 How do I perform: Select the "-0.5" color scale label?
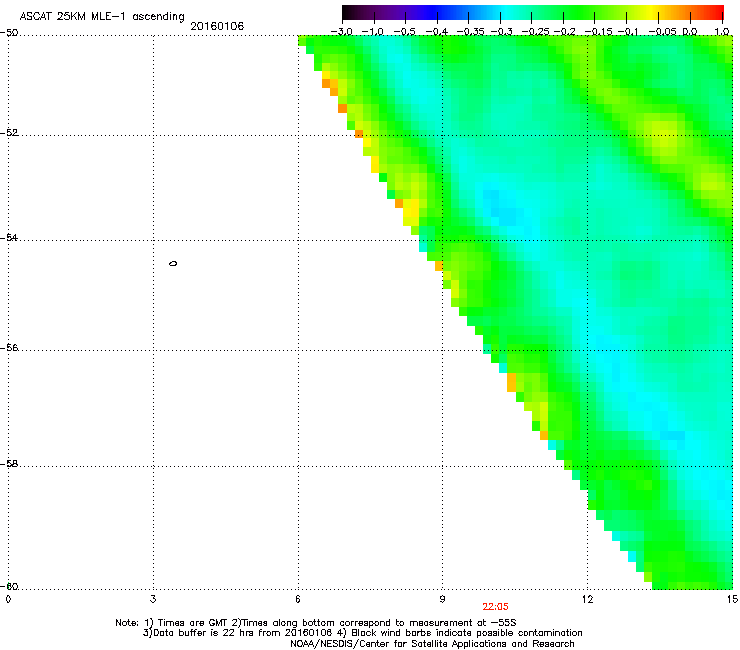(x=405, y=32)
